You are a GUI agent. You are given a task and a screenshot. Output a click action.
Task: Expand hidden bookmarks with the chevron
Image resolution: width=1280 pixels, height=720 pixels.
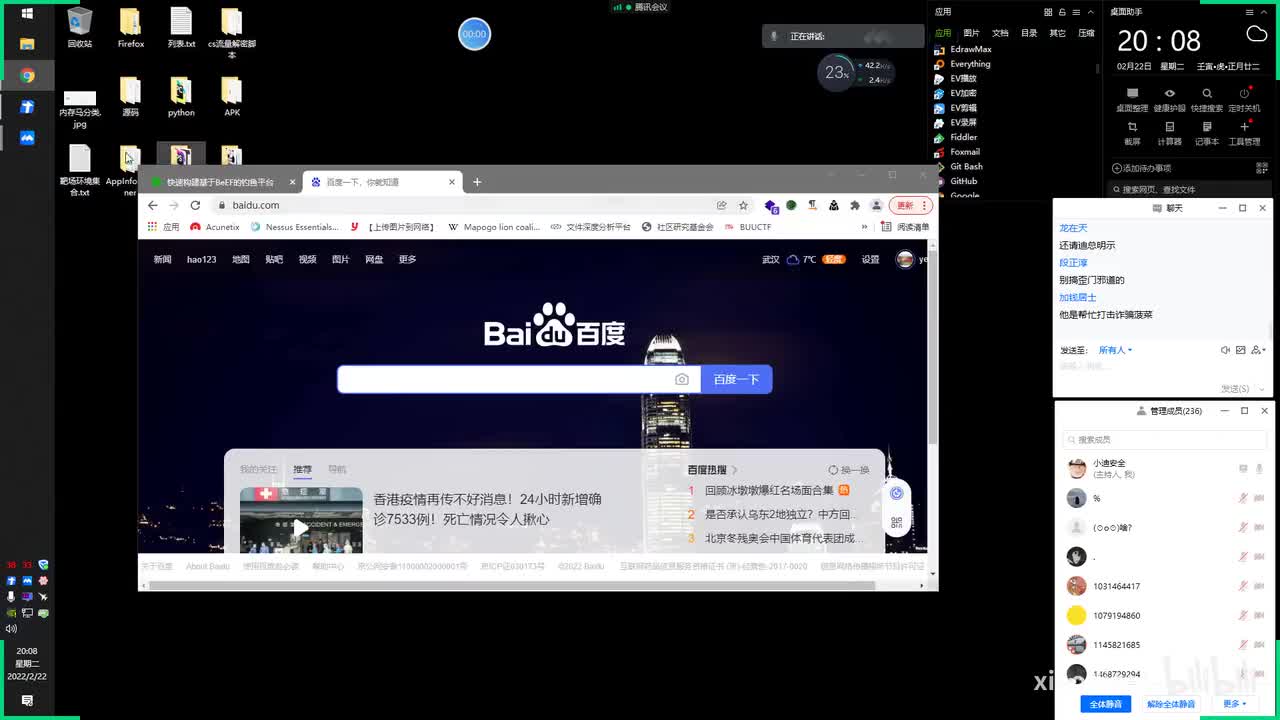coord(865,227)
